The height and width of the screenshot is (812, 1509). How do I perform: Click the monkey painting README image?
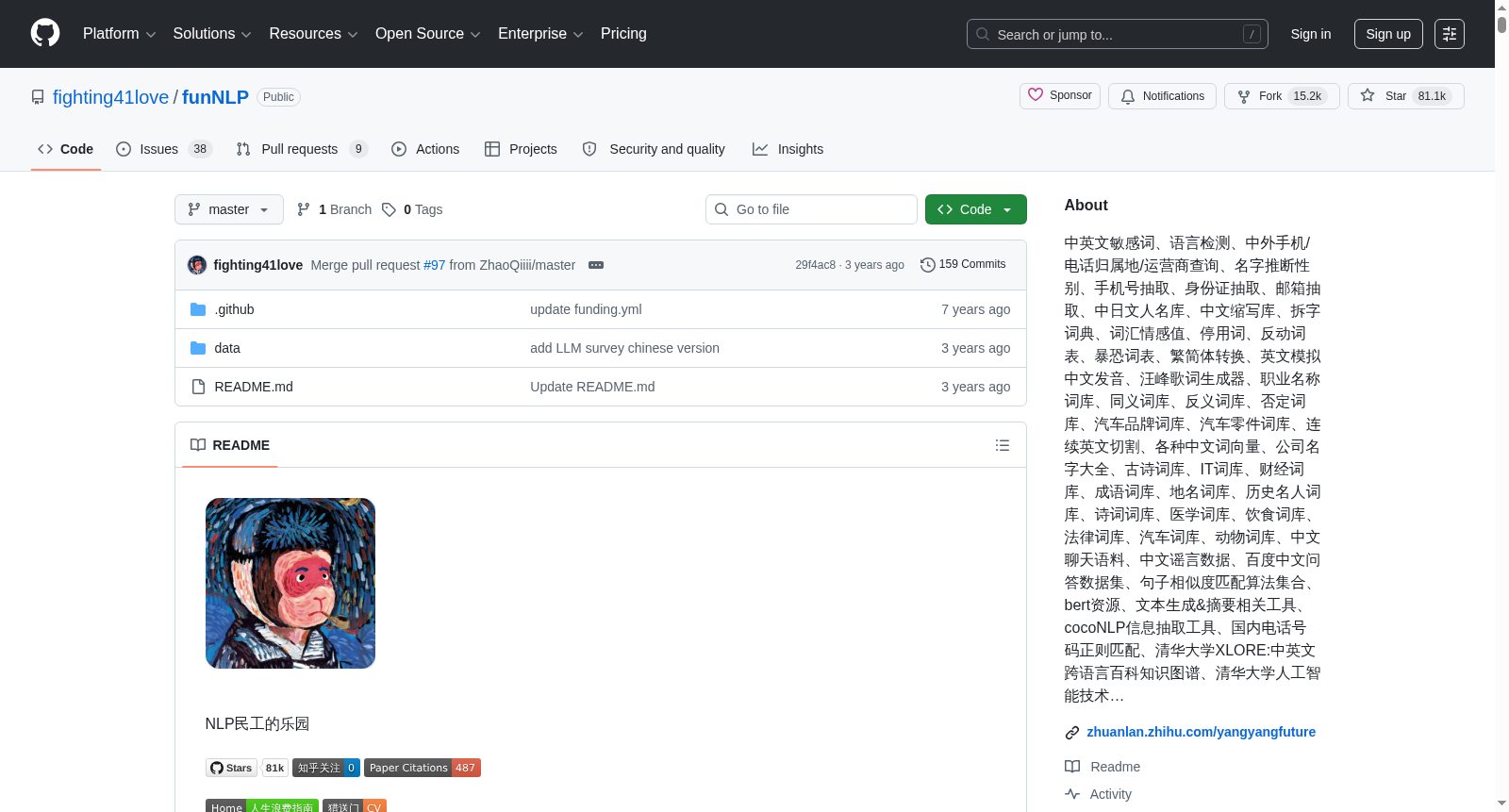(x=290, y=583)
